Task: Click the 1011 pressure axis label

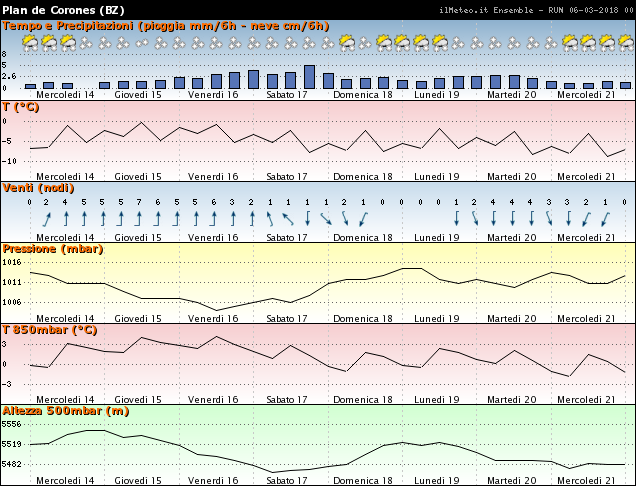Action: [11, 282]
